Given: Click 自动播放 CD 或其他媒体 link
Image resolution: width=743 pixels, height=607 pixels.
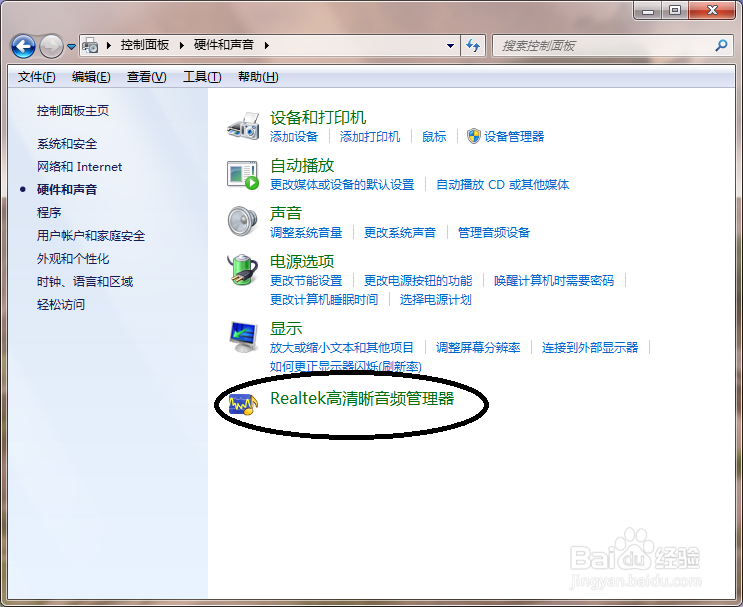Looking at the screenshot, I should [x=502, y=185].
